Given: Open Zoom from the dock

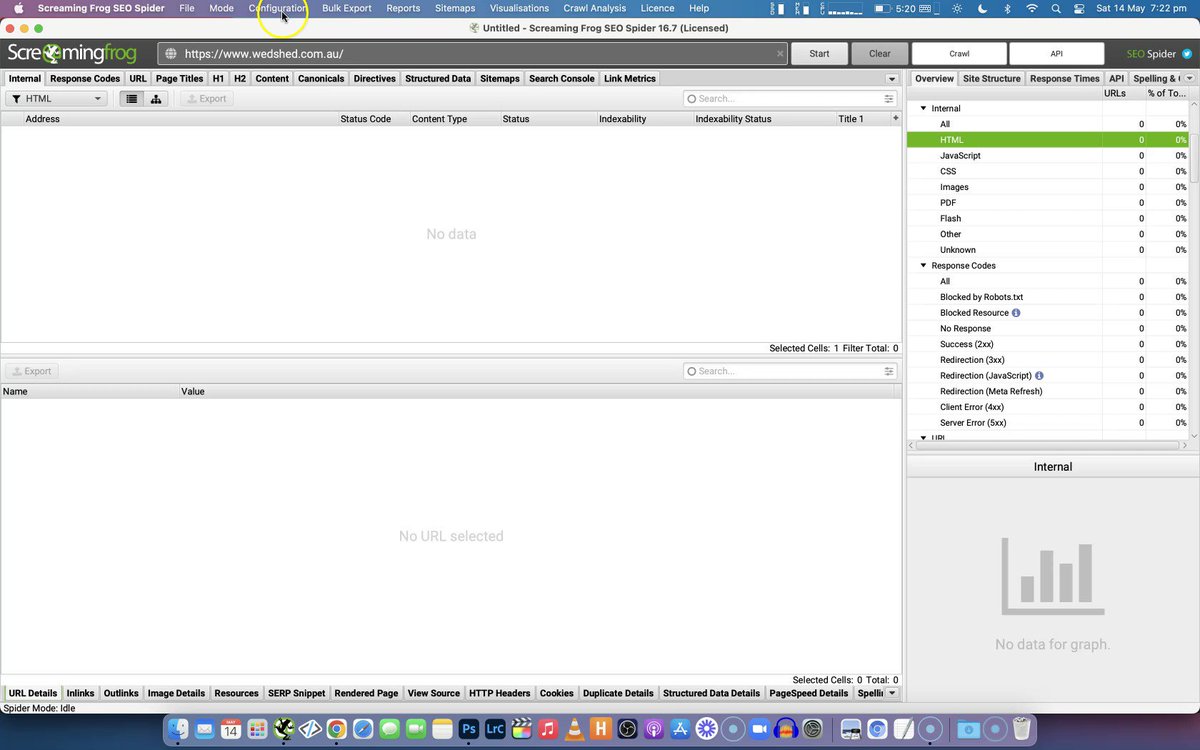Looking at the screenshot, I should pos(759,729).
